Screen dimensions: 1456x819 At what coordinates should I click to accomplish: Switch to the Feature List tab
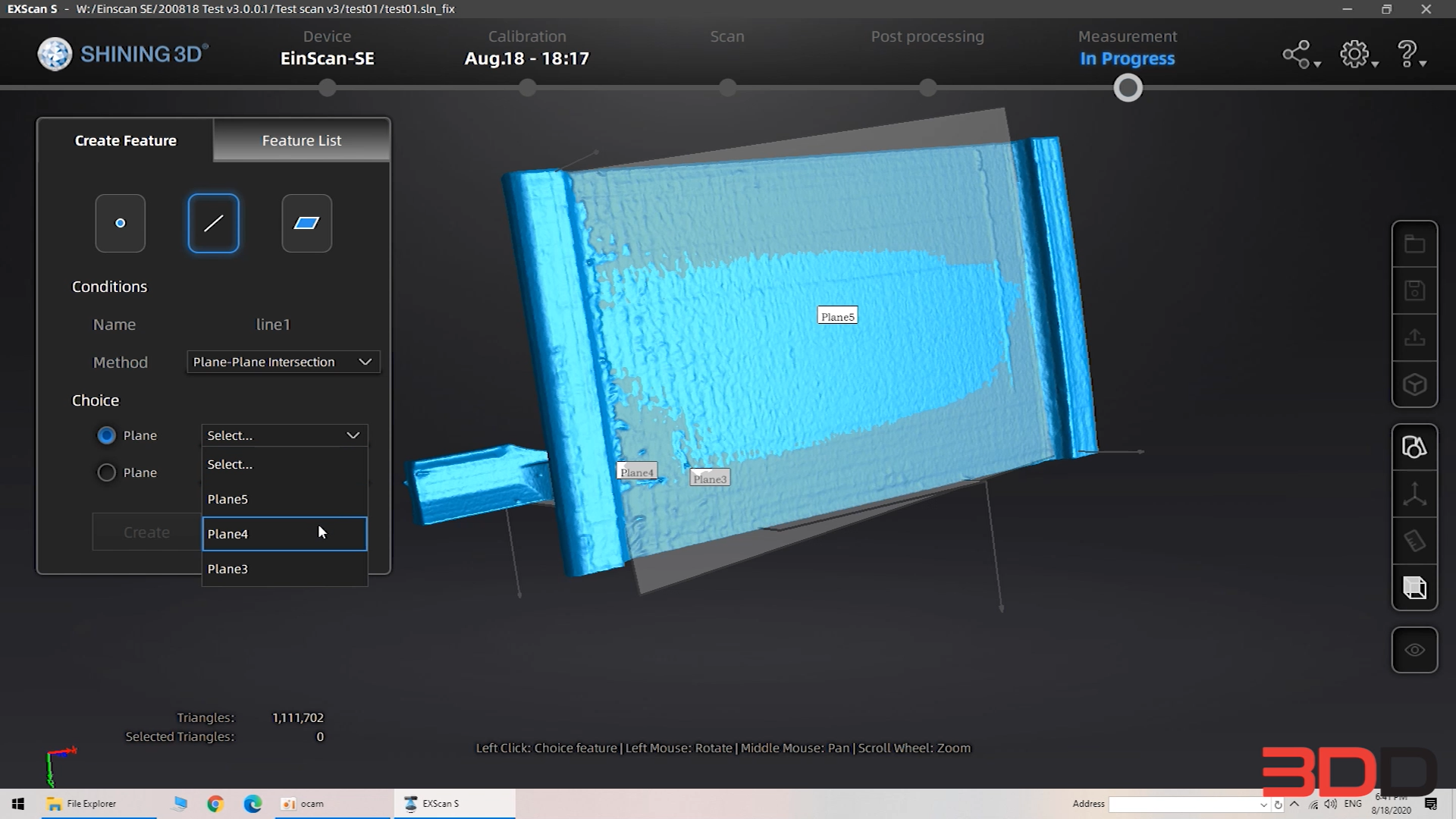301,140
